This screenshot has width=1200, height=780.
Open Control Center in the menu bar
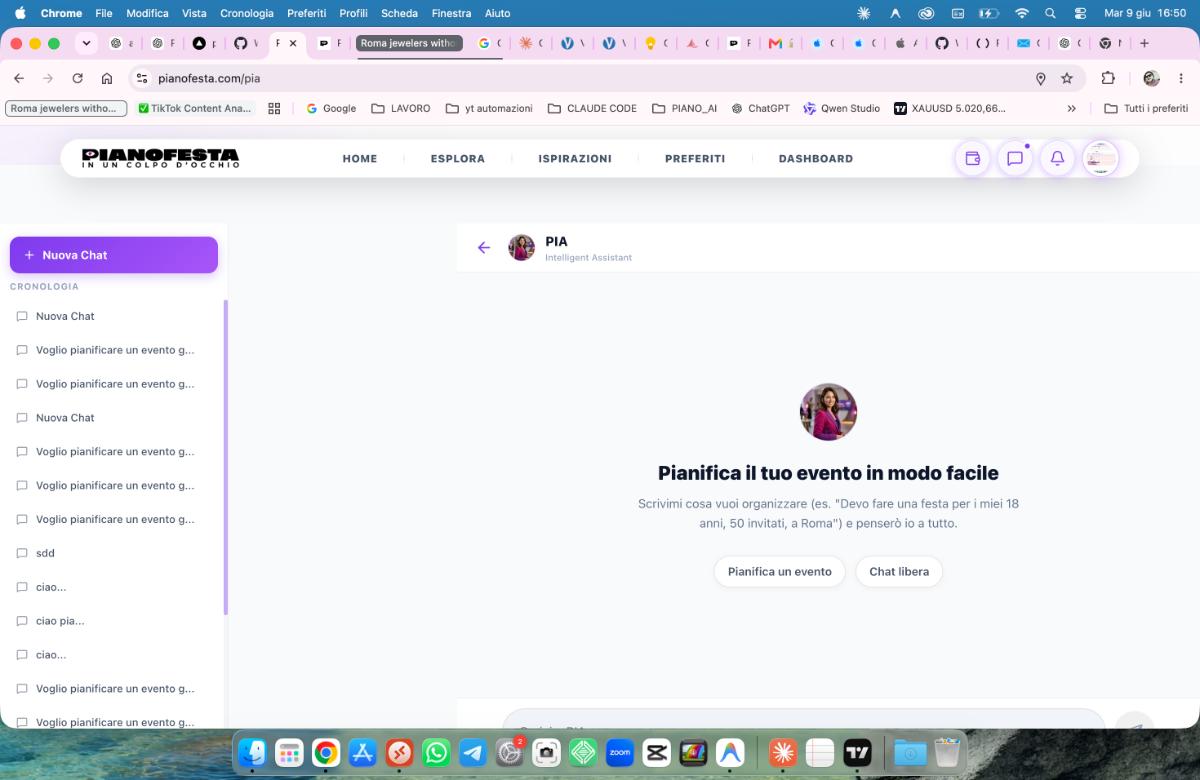1080,13
